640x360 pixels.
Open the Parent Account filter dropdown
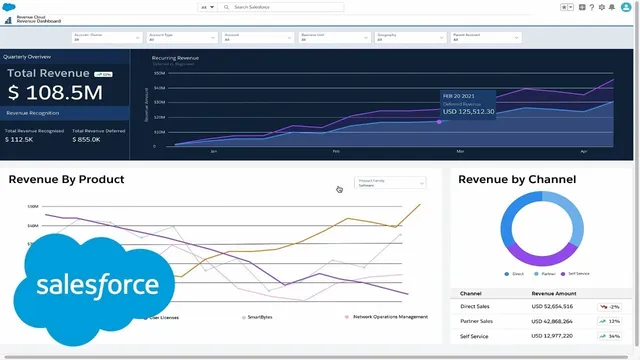point(486,37)
